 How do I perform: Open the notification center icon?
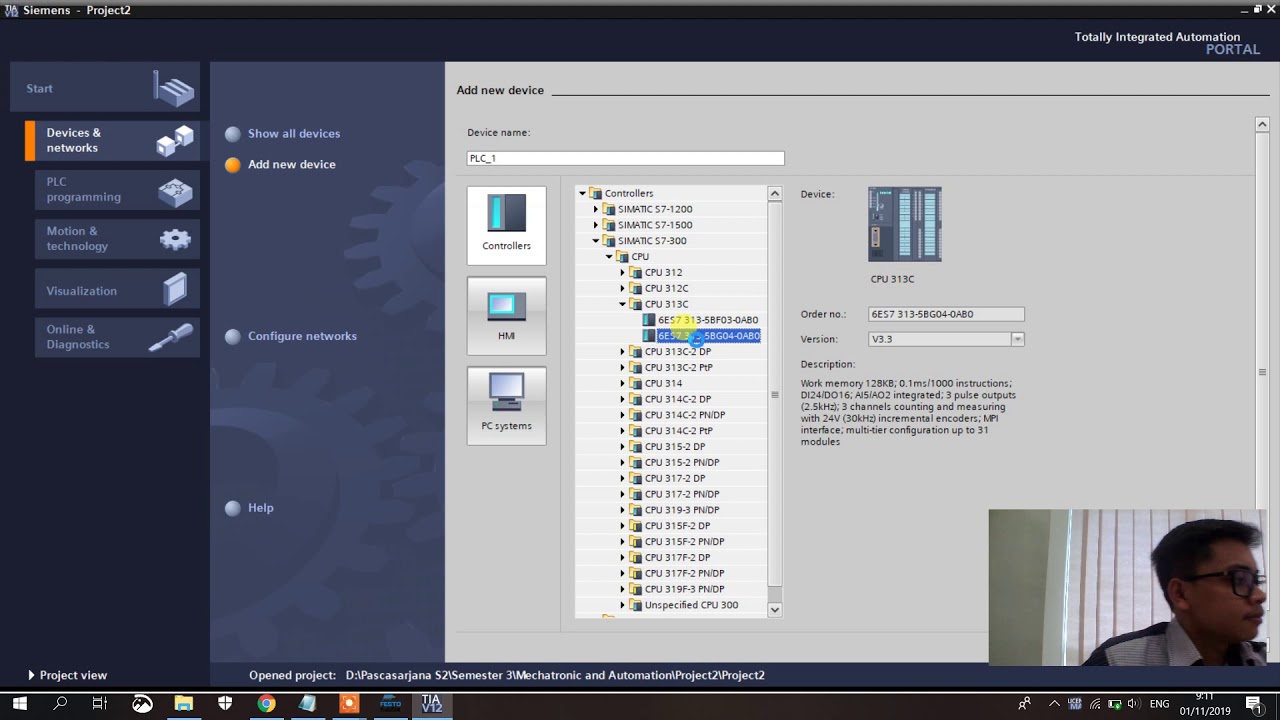click(x=1253, y=704)
